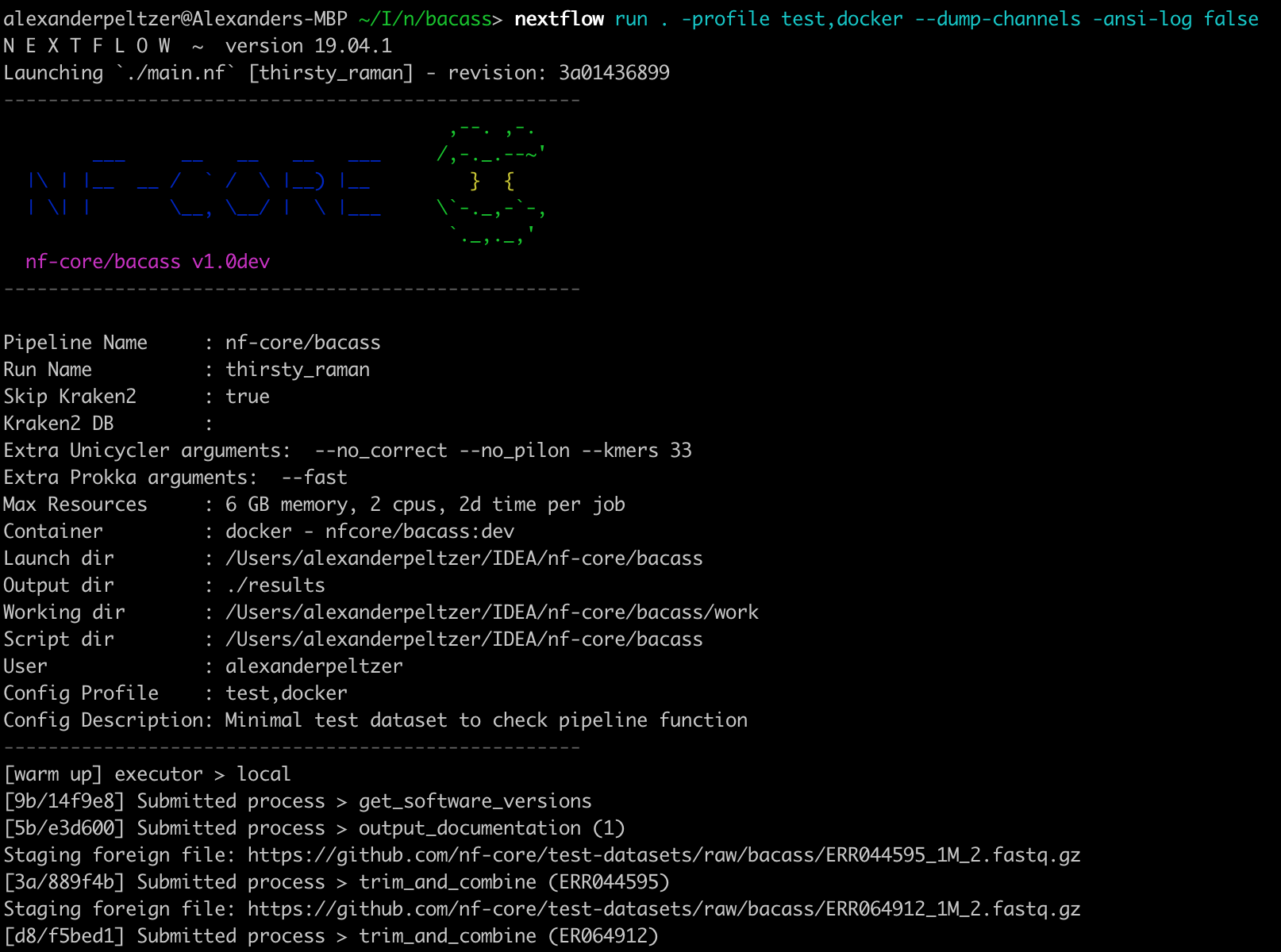The width and height of the screenshot is (1281, 952).
Task: Click the description "Minimal test dataset to check pipeline function"
Action: tap(487, 720)
